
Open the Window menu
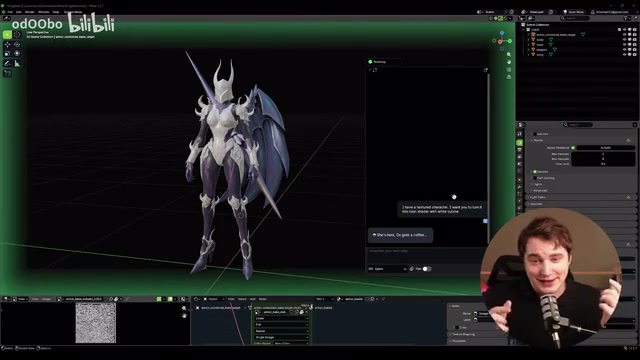pyautogui.click(x=44, y=12)
